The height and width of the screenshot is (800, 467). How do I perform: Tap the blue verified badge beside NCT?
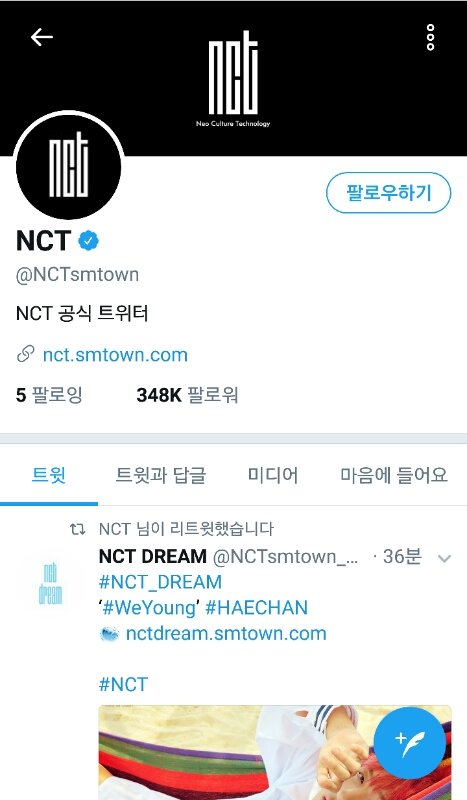coord(88,240)
